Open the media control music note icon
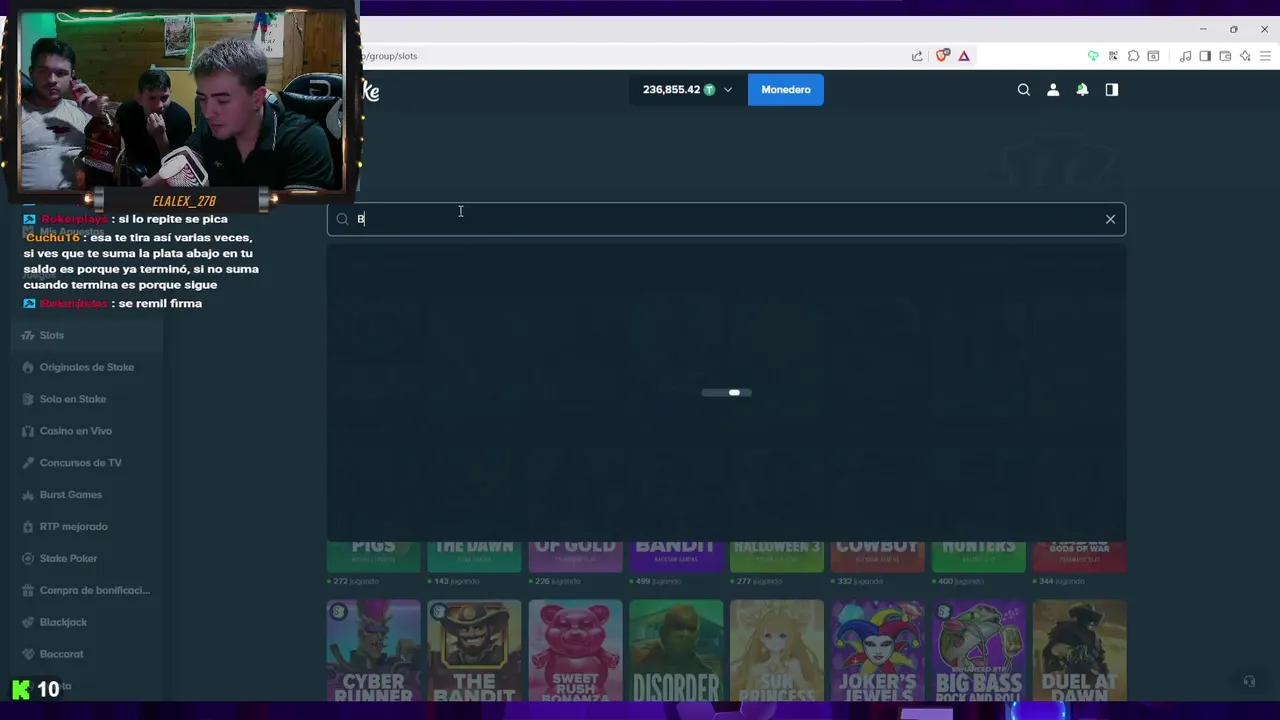 click(1185, 56)
